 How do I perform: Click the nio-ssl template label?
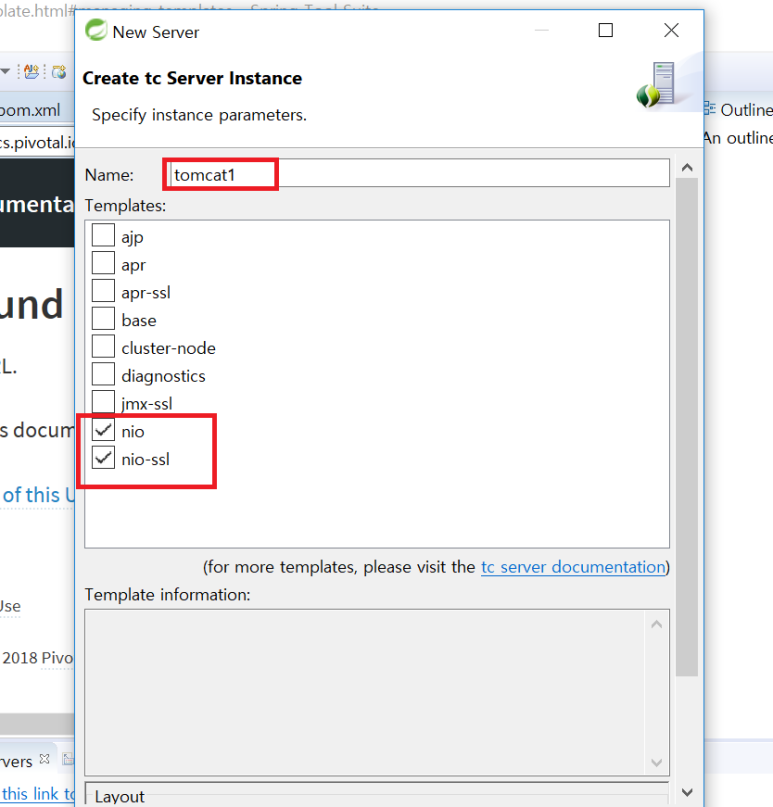pos(146,459)
